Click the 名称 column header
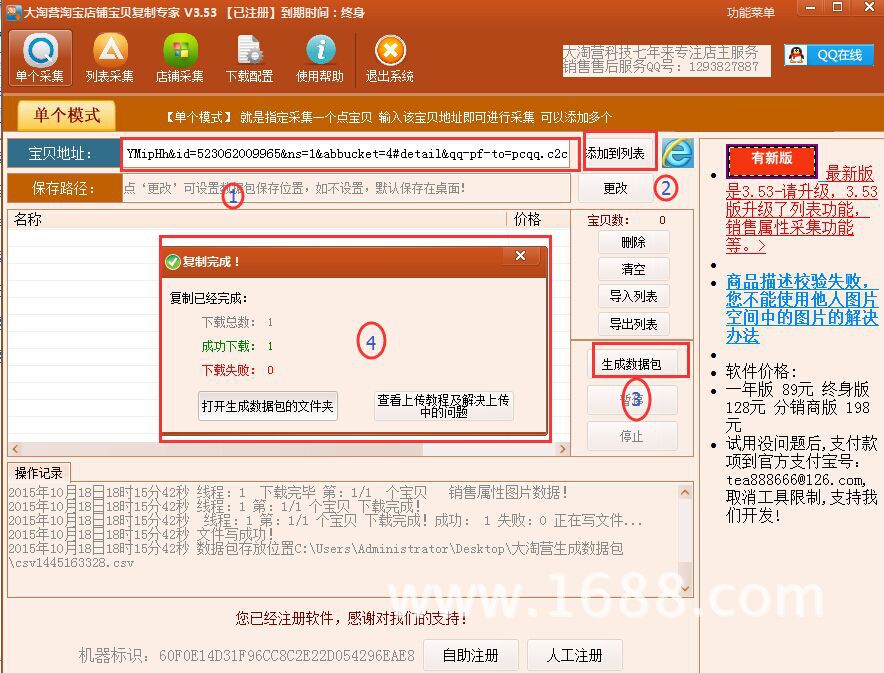884x673 pixels. [x=258, y=219]
